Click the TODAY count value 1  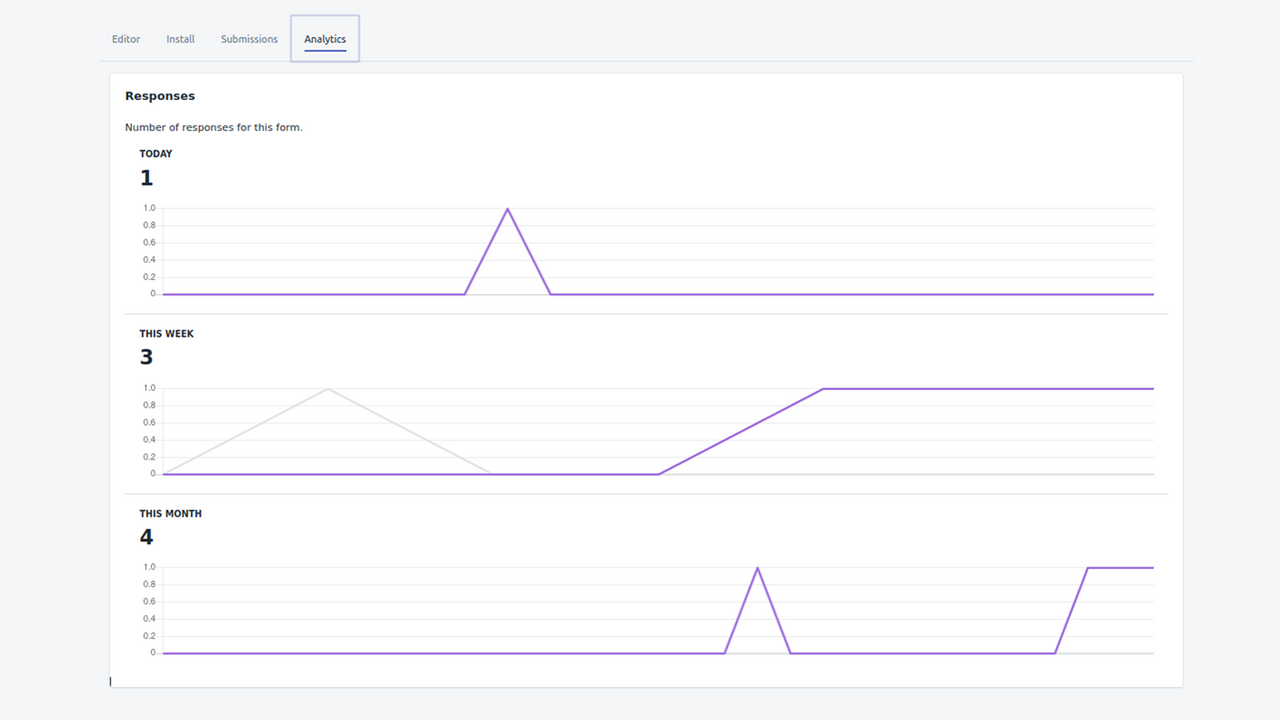(x=147, y=178)
